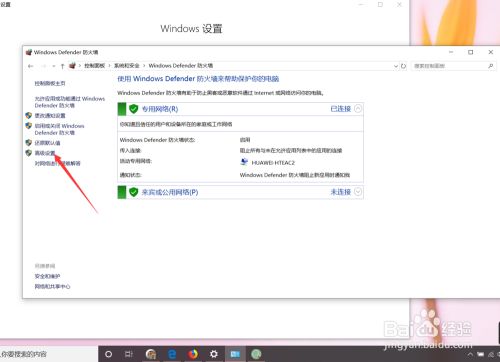Go up one level with the up arrow
The width and height of the screenshot is (500, 362).
[62, 66]
